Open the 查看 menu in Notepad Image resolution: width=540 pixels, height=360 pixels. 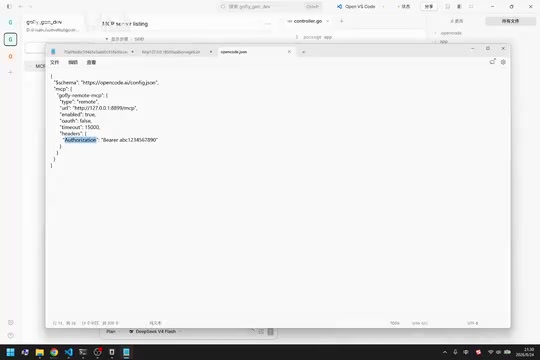click(91, 62)
